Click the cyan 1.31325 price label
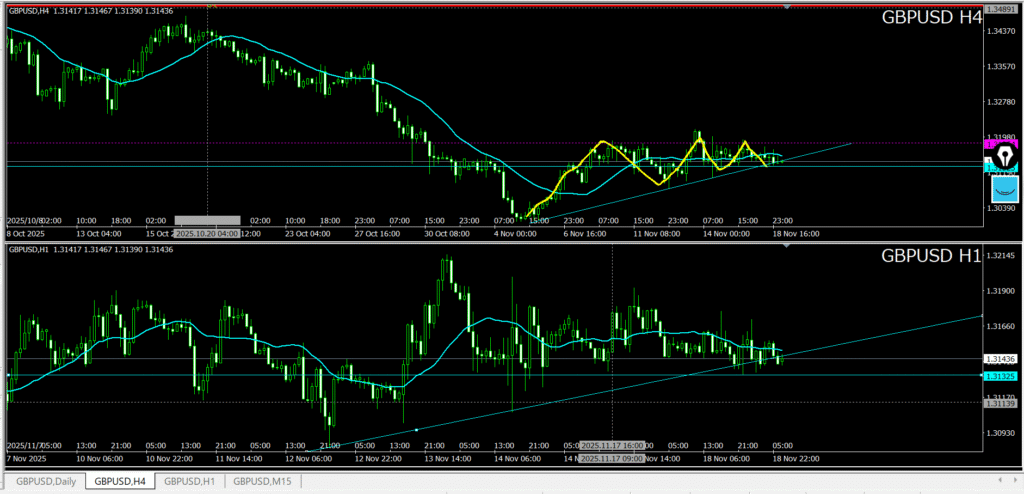 pos(1002,376)
